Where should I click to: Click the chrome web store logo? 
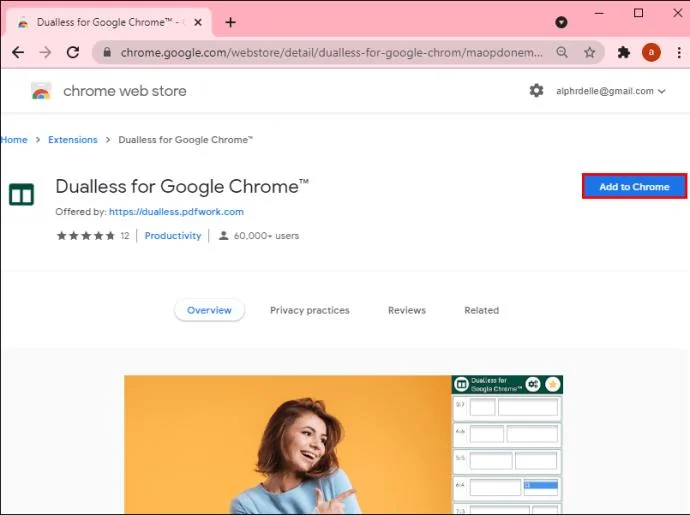pos(41,91)
